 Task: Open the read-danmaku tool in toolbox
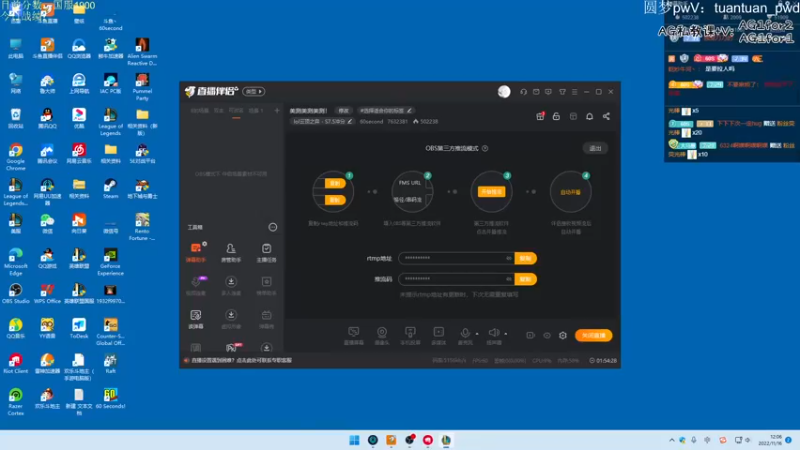point(196,319)
